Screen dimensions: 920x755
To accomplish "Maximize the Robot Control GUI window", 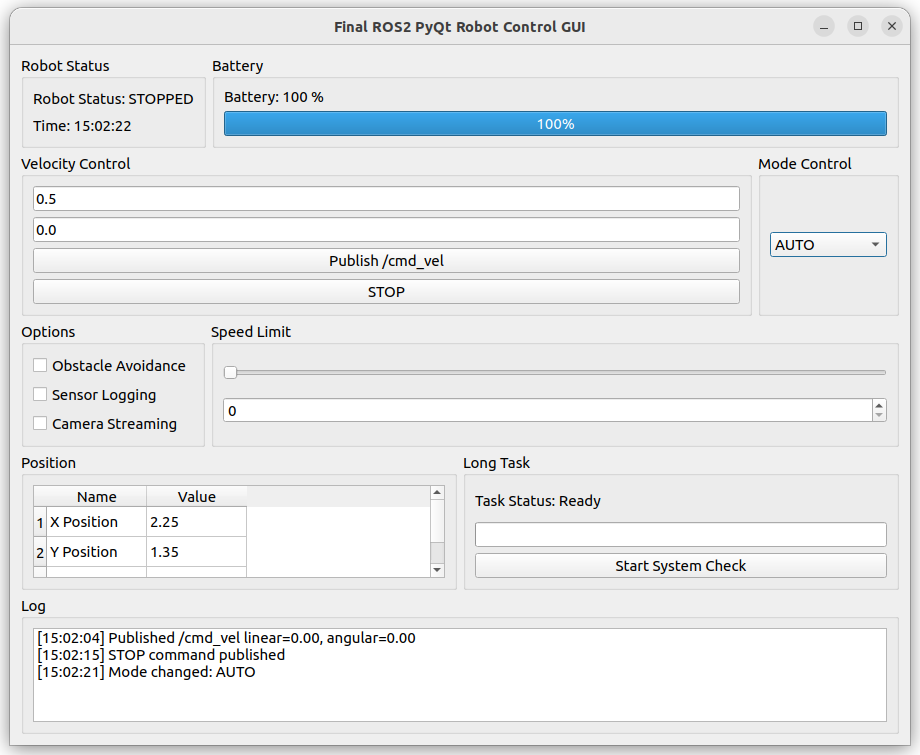I will tap(858, 26).
